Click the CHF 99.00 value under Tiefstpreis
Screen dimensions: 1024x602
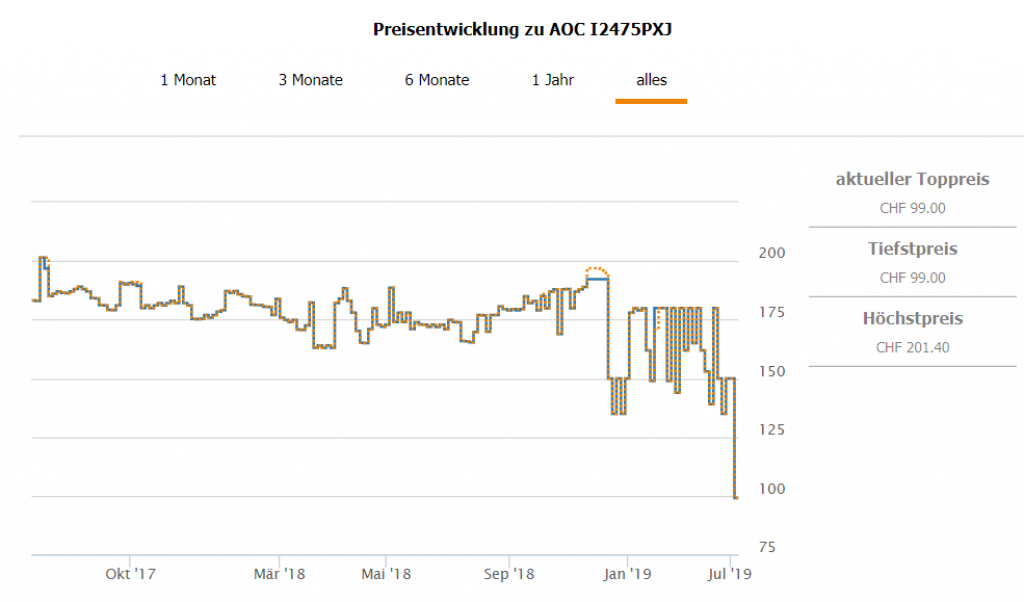[x=912, y=277]
